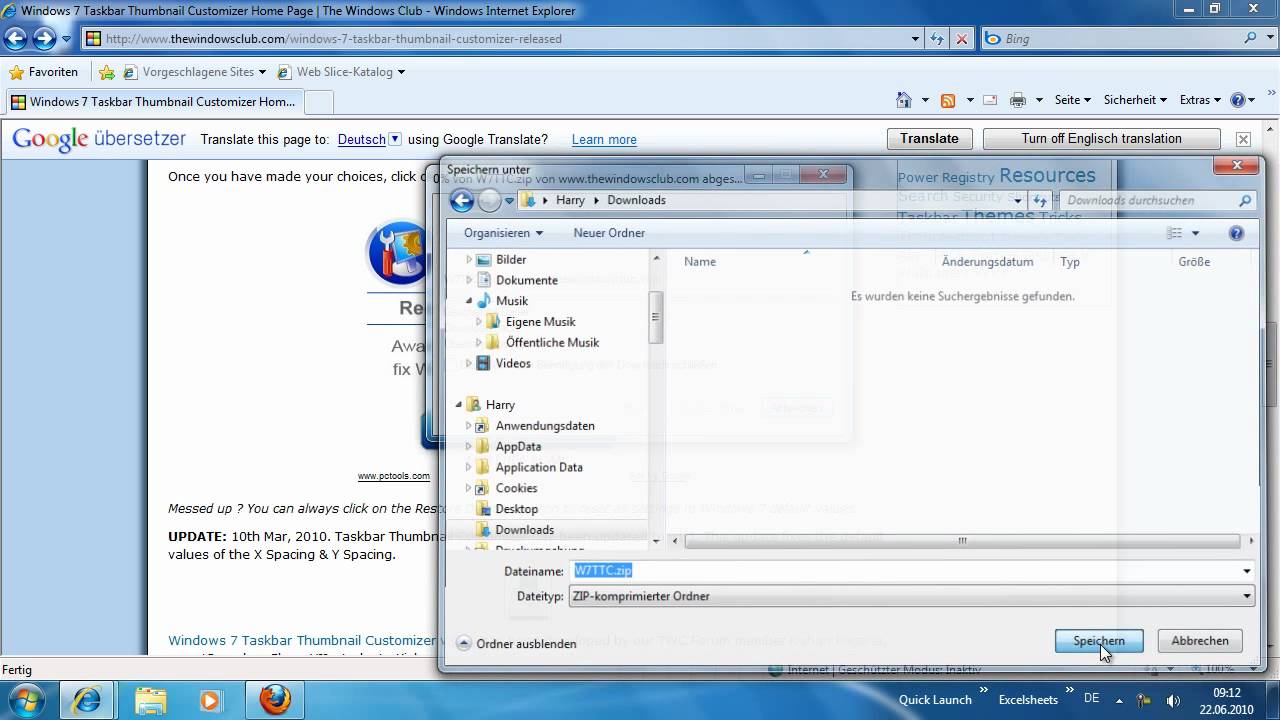The height and width of the screenshot is (720, 1280).
Task: Click the red stop loading icon
Action: pos(962,39)
